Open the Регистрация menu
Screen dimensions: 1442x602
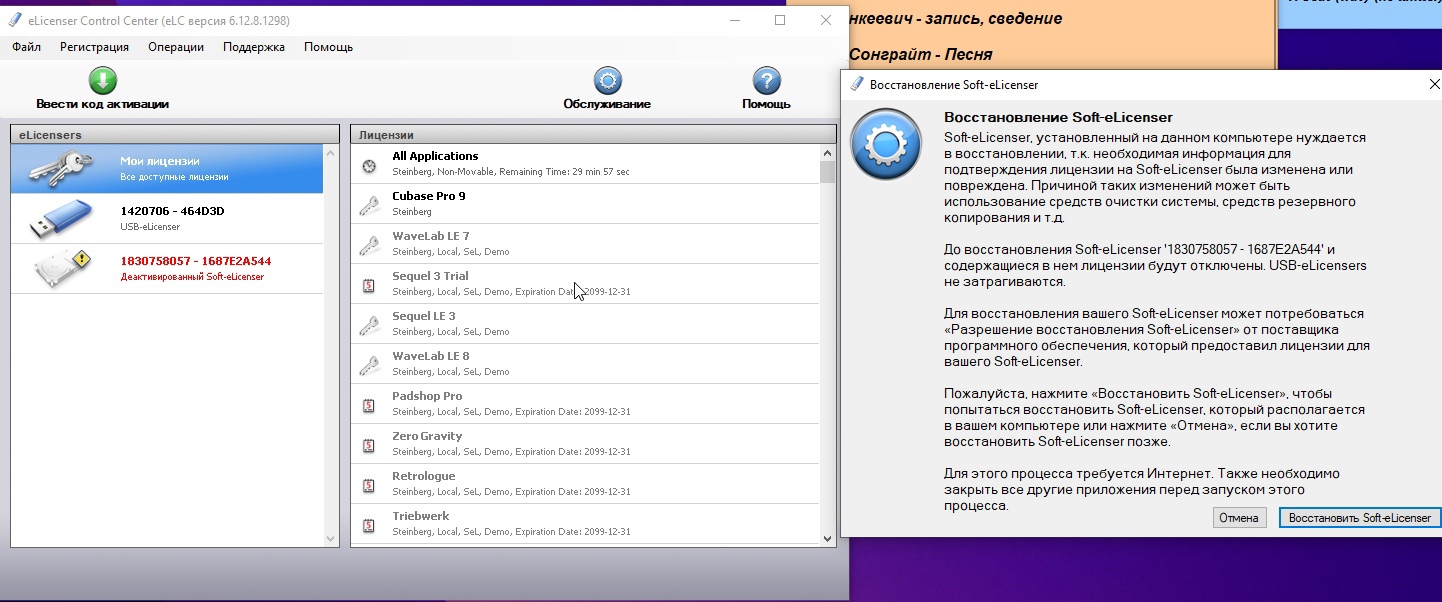(x=94, y=47)
